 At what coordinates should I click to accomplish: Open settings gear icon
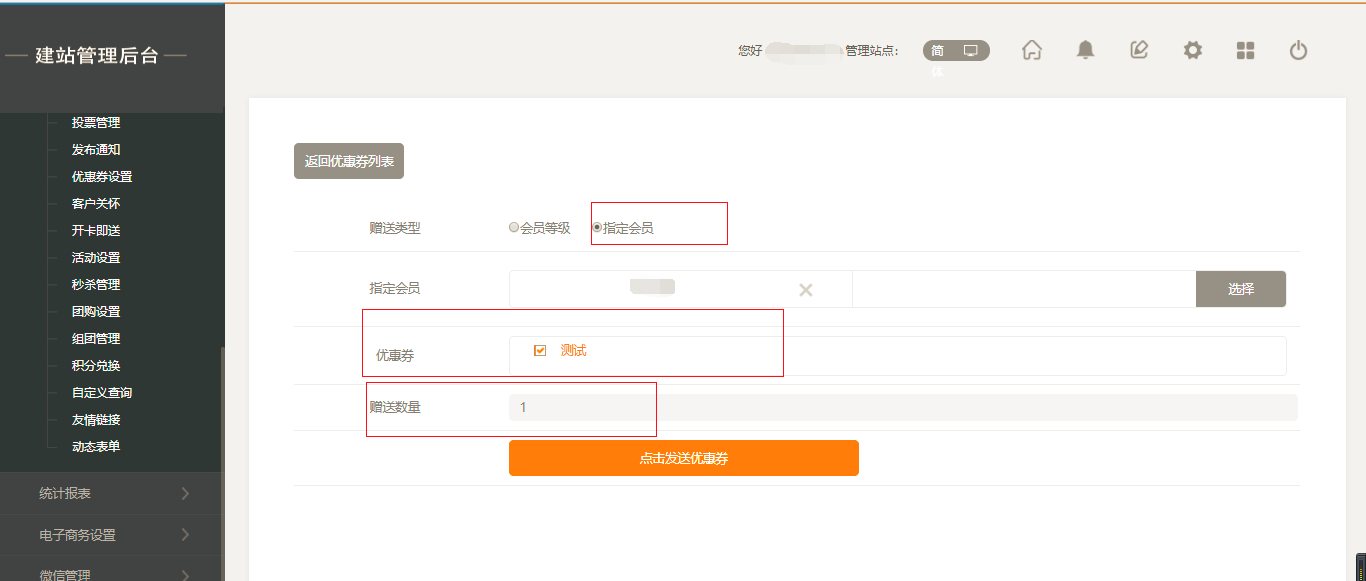point(1192,50)
